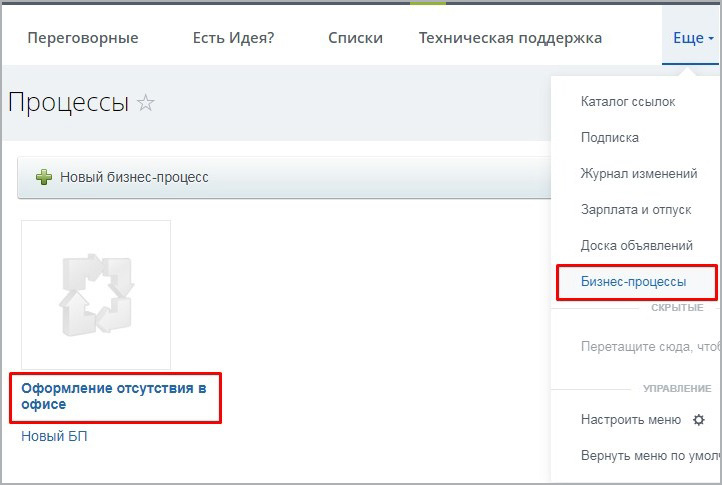Viewport: 722px width, 485px height.
Task: Choose Подписка in the dropdown menu
Action: point(609,137)
